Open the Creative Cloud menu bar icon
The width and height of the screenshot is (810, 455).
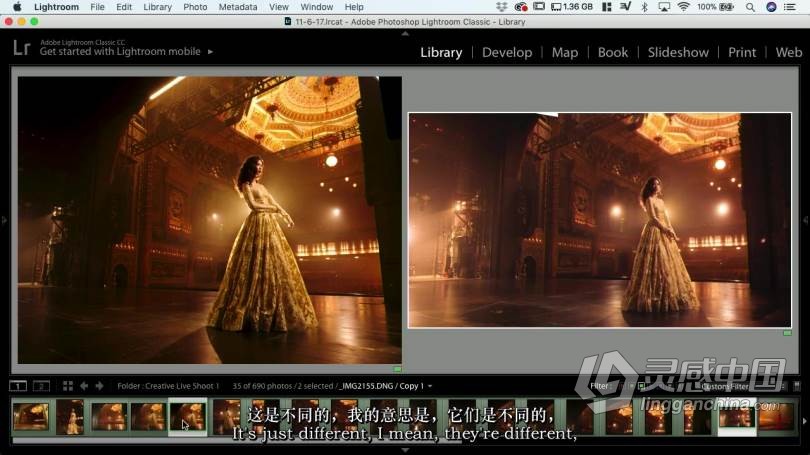(x=521, y=7)
